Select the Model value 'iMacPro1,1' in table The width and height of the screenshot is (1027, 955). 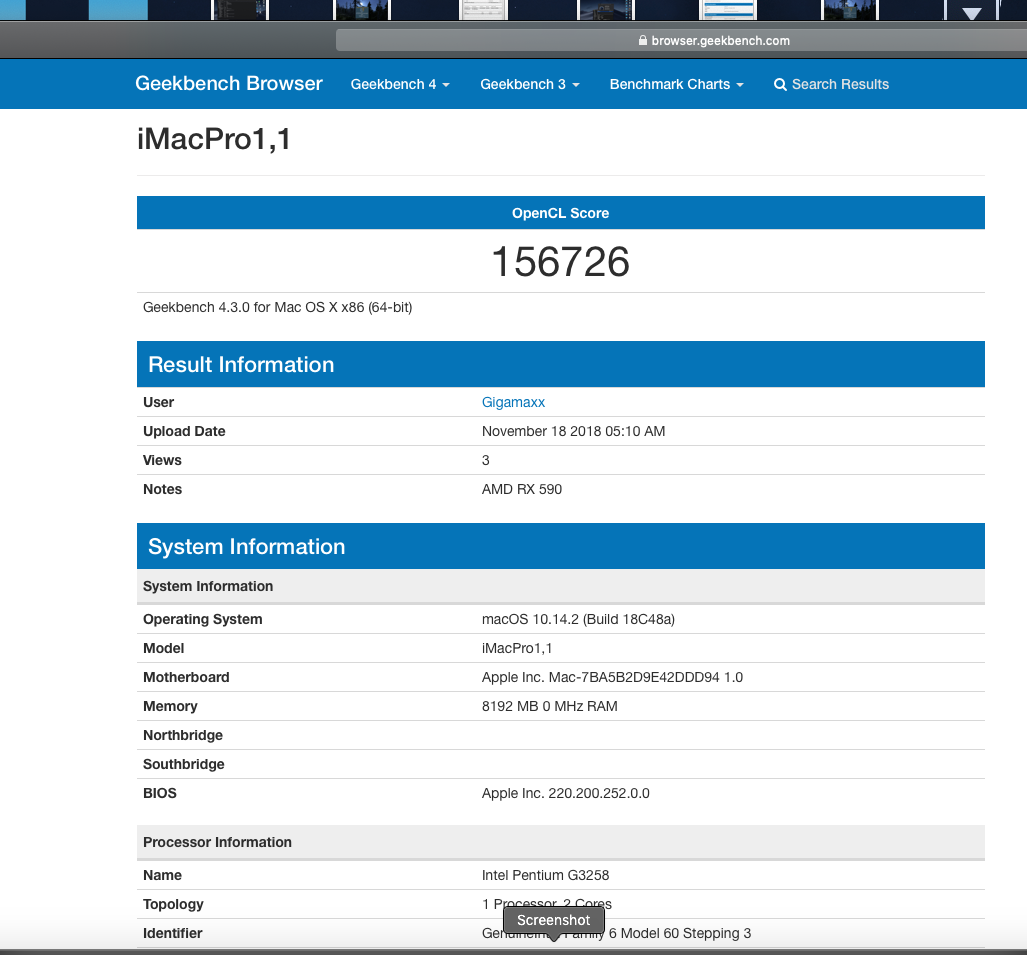point(517,648)
